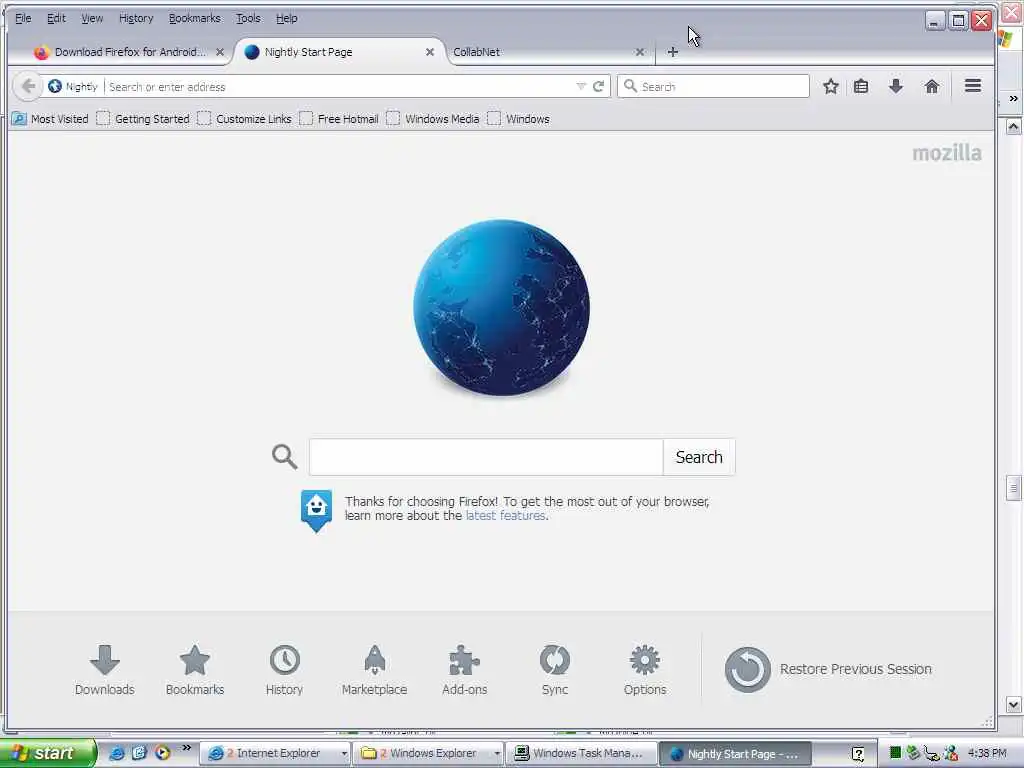Open the History menu
This screenshot has height=768, width=1024.
click(136, 18)
